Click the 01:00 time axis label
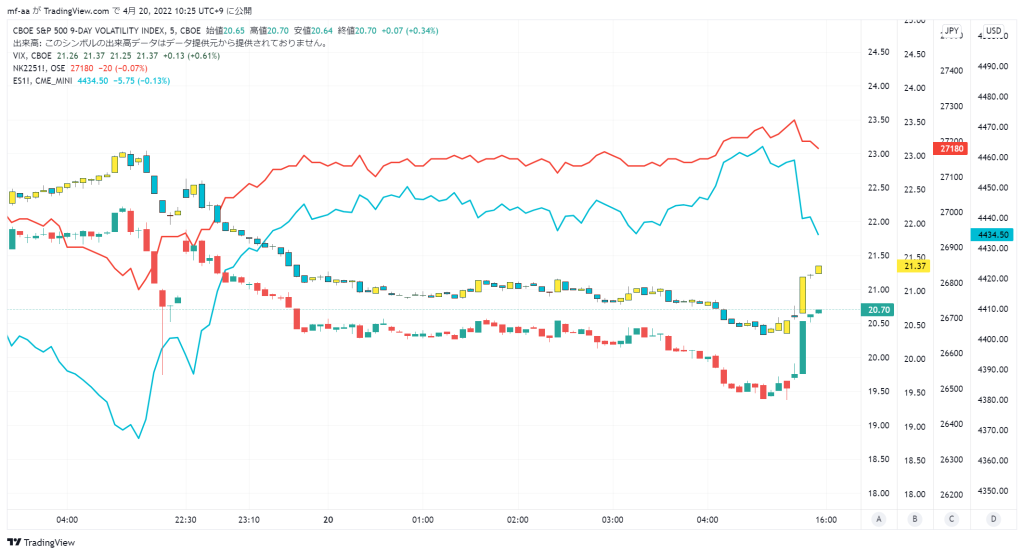 click(423, 520)
